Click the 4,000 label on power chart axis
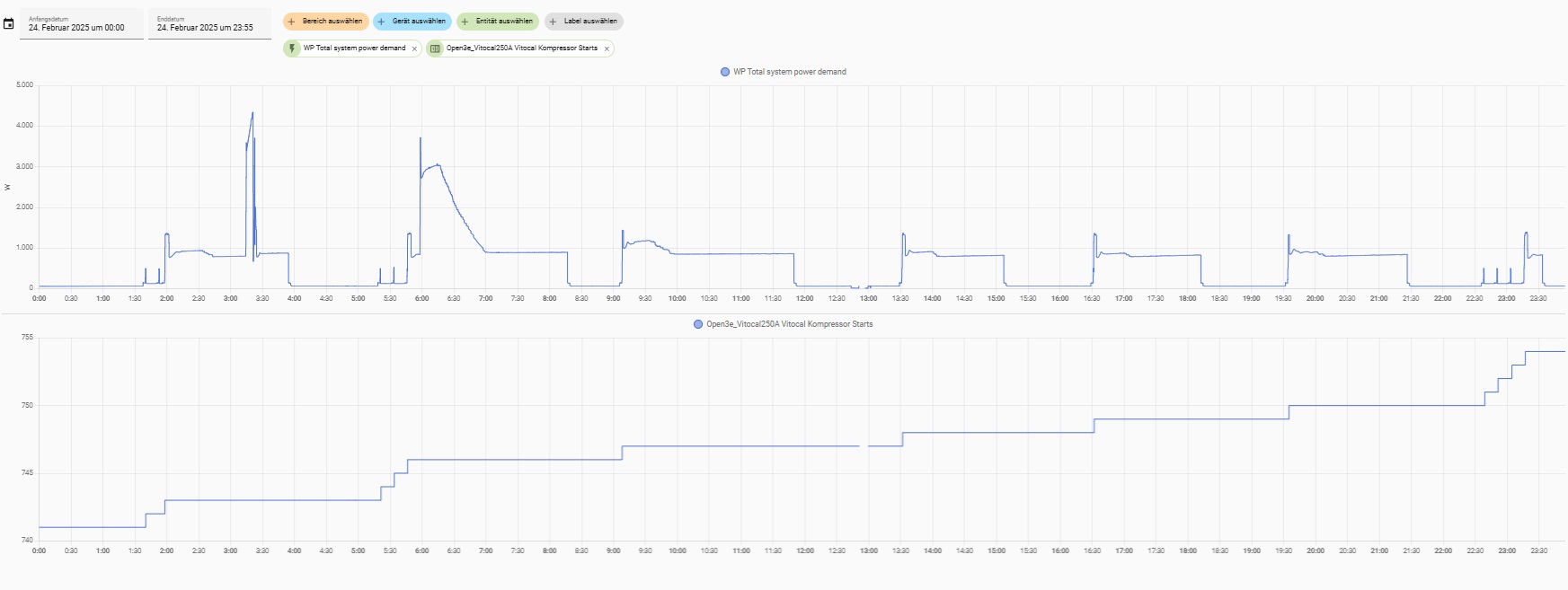This screenshot has height=590, width=1568. coord(25,126)
